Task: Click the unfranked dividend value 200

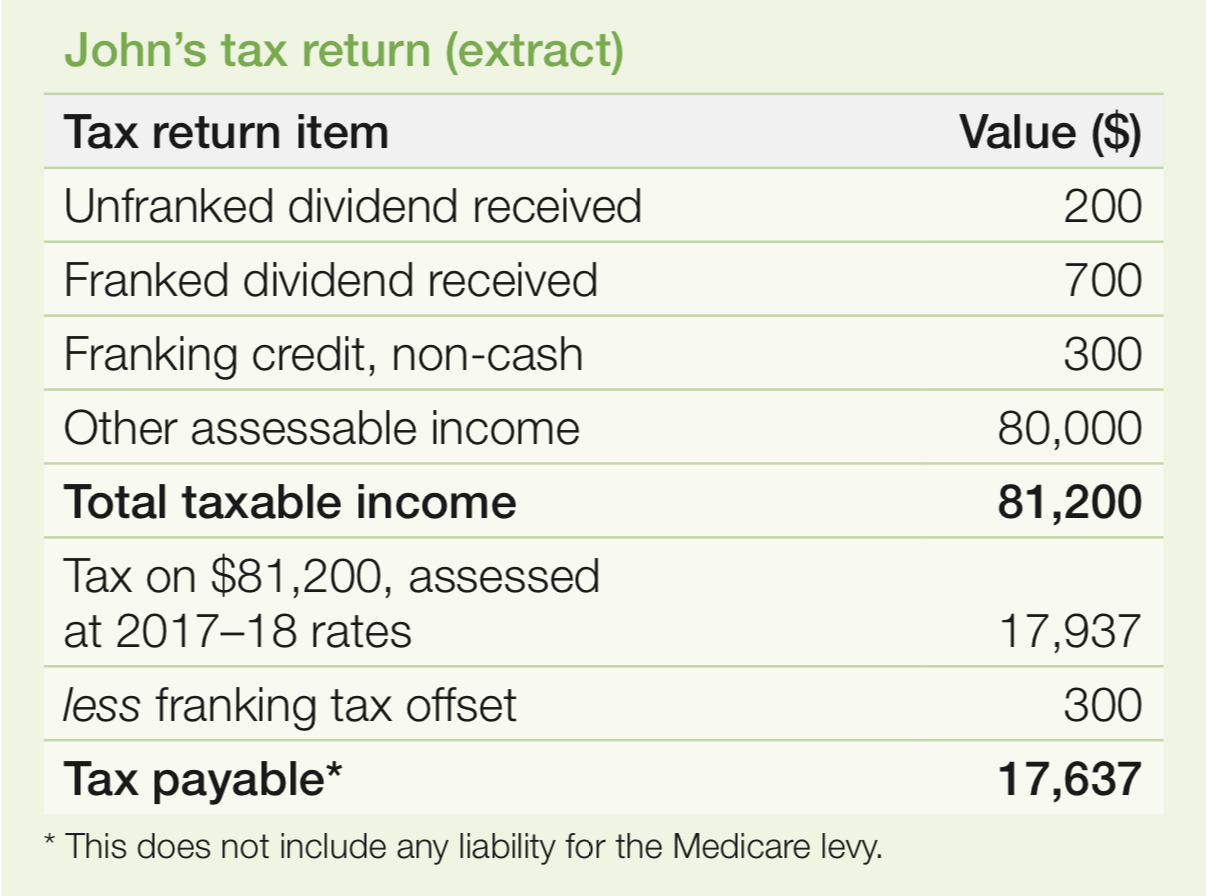Action: (1102, 206)
